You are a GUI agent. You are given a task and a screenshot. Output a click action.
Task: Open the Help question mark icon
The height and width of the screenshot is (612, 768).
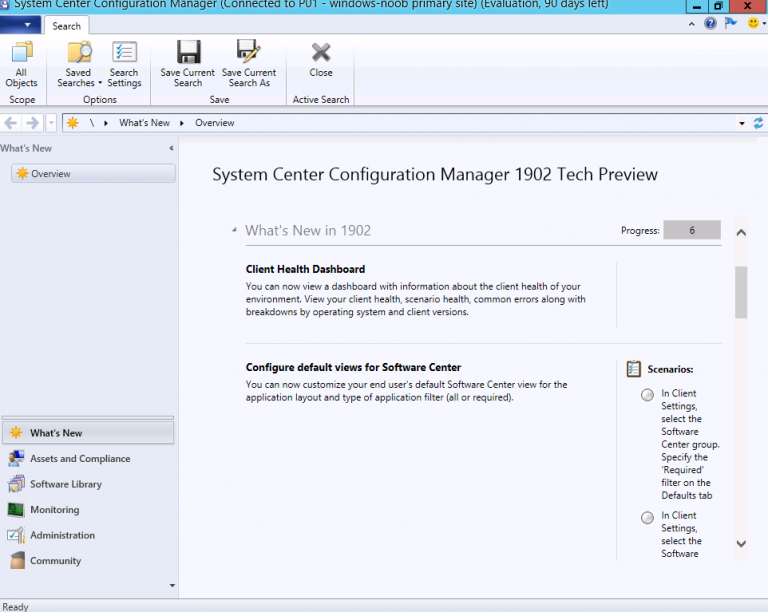click(x=710, y=23)
